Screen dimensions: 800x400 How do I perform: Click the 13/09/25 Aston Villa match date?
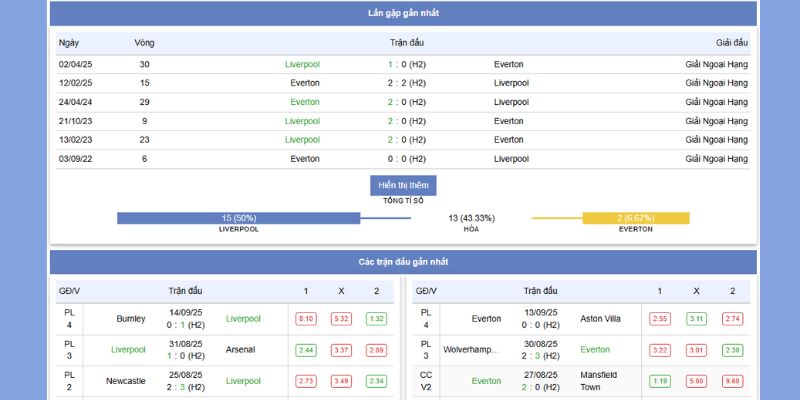point(541,313)
